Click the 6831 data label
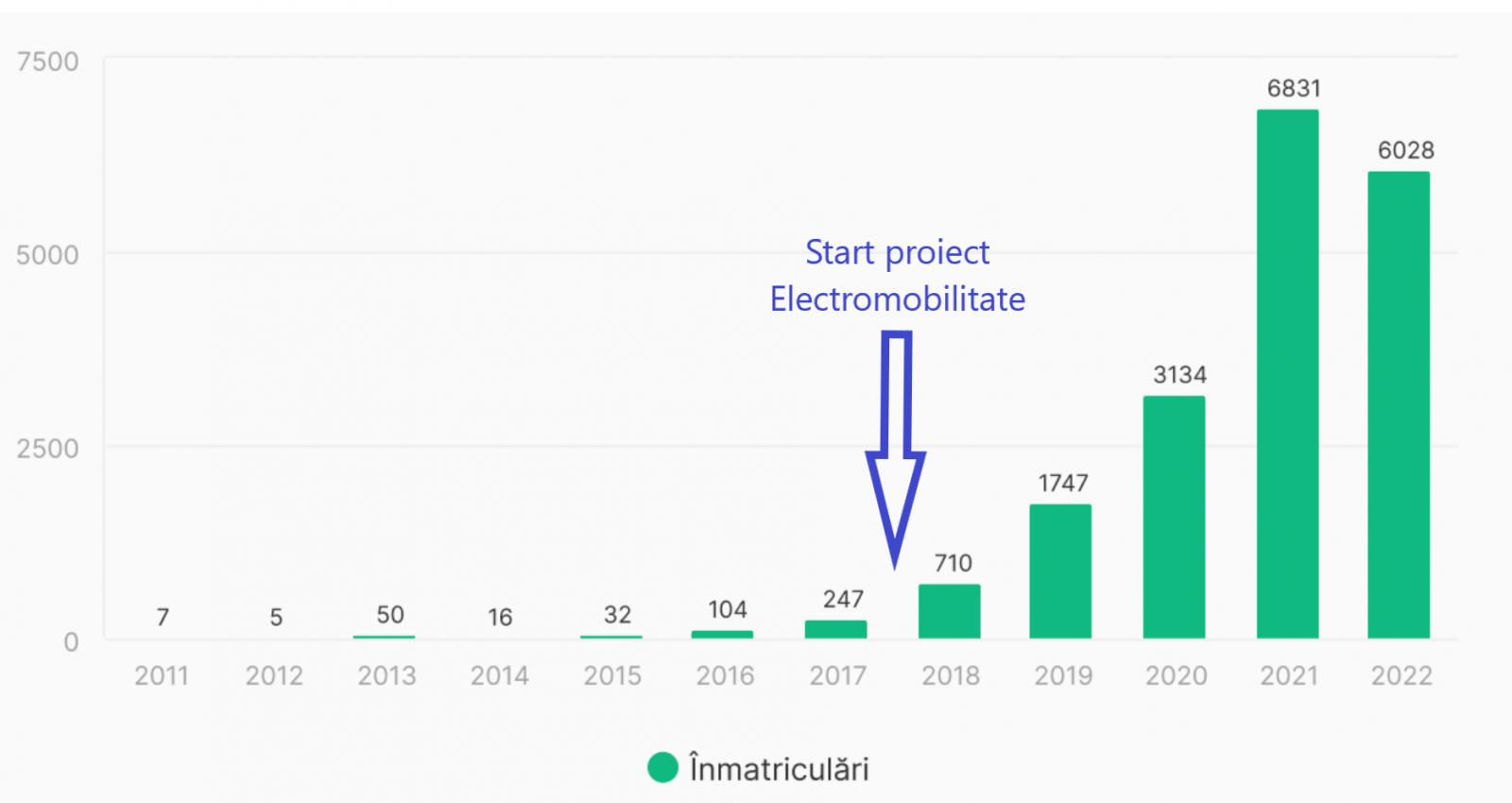1512x803 pixels. [x=1294, y=89]
